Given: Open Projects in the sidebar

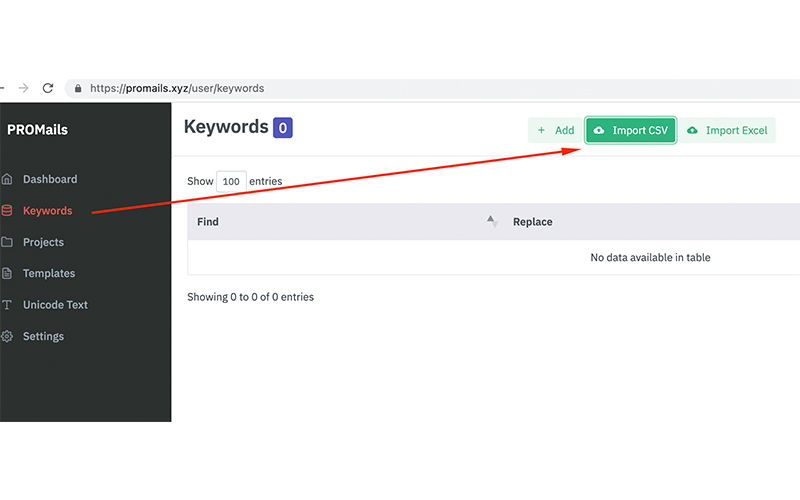Looking at the screenshot, I should (43, 242).
